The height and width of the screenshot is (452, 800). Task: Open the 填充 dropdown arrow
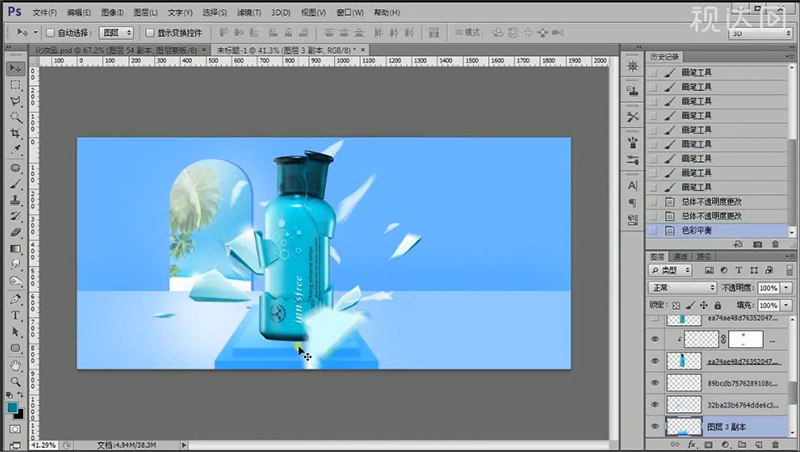pos(786,305)
